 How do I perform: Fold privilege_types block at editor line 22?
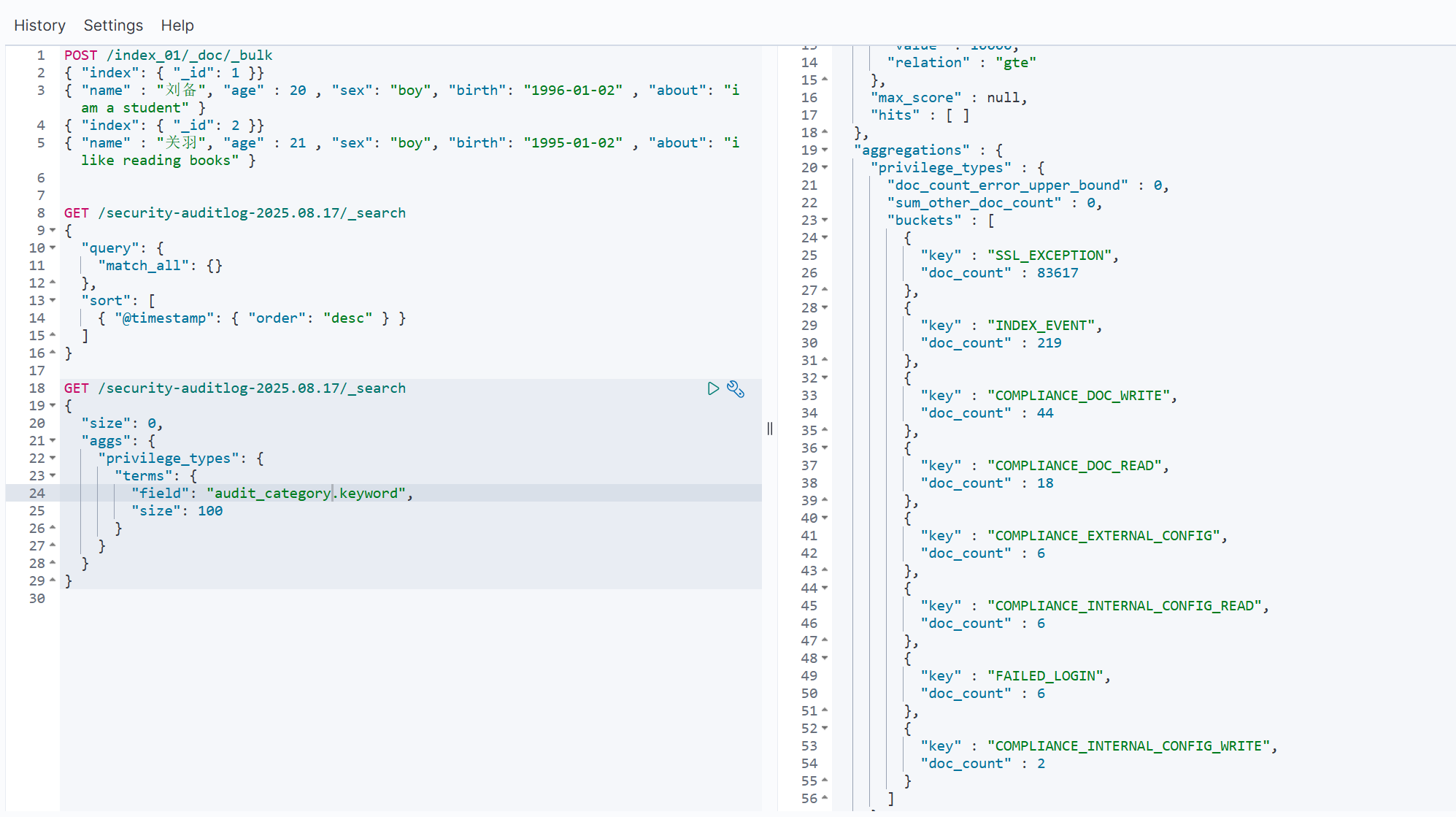[53, 459]
